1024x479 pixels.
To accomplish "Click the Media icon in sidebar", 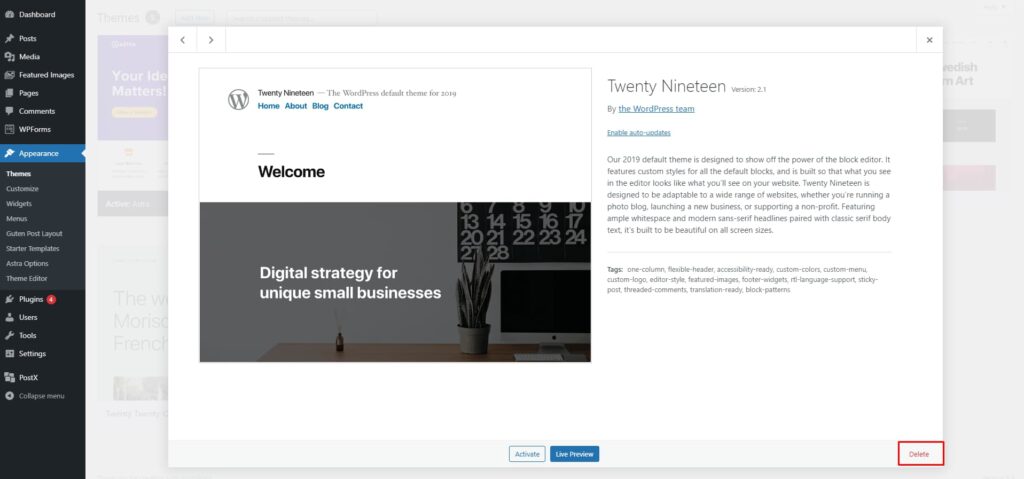I will click(x=9, y=57).
